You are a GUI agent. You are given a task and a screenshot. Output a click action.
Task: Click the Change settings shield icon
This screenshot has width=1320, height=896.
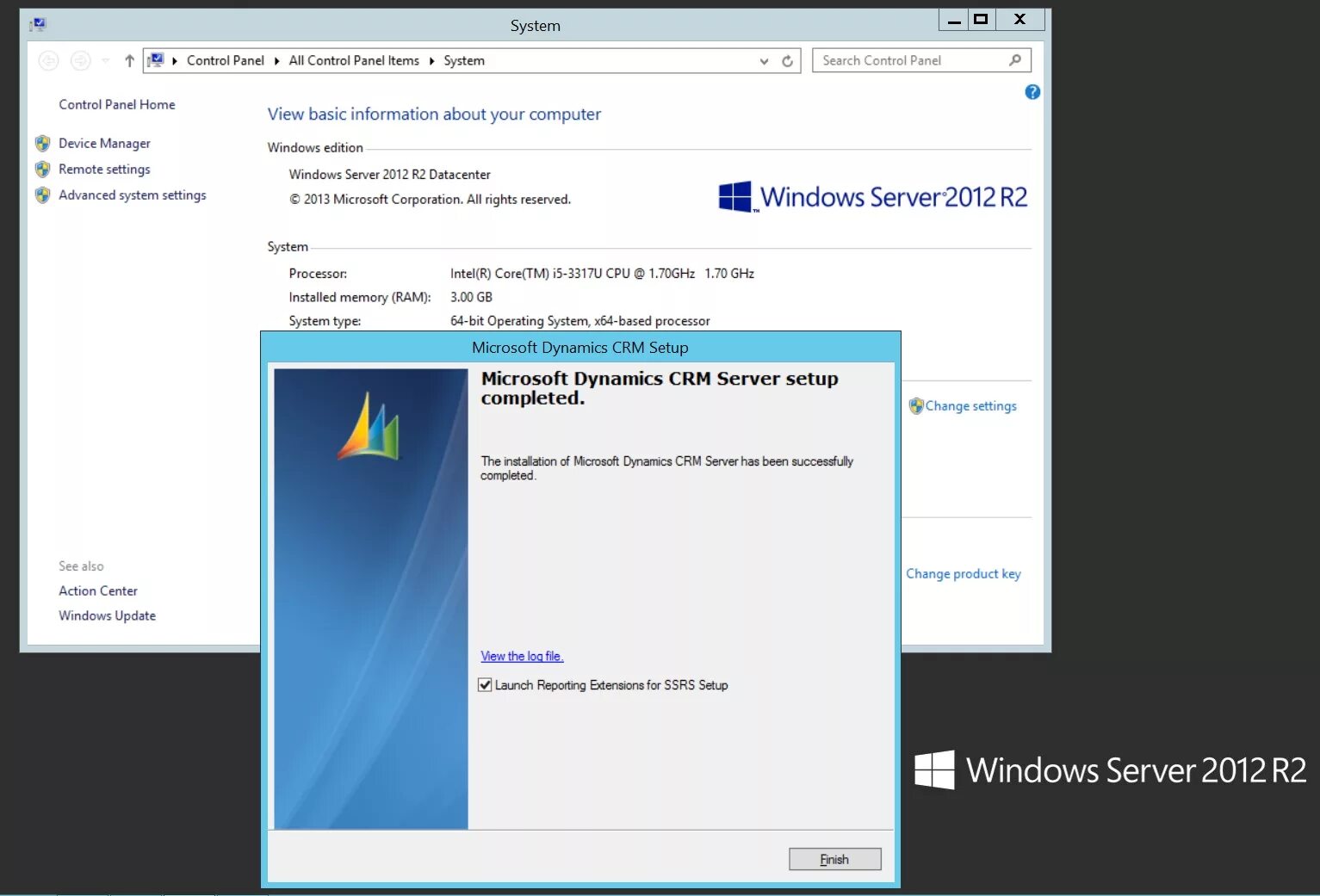[916, 405]
